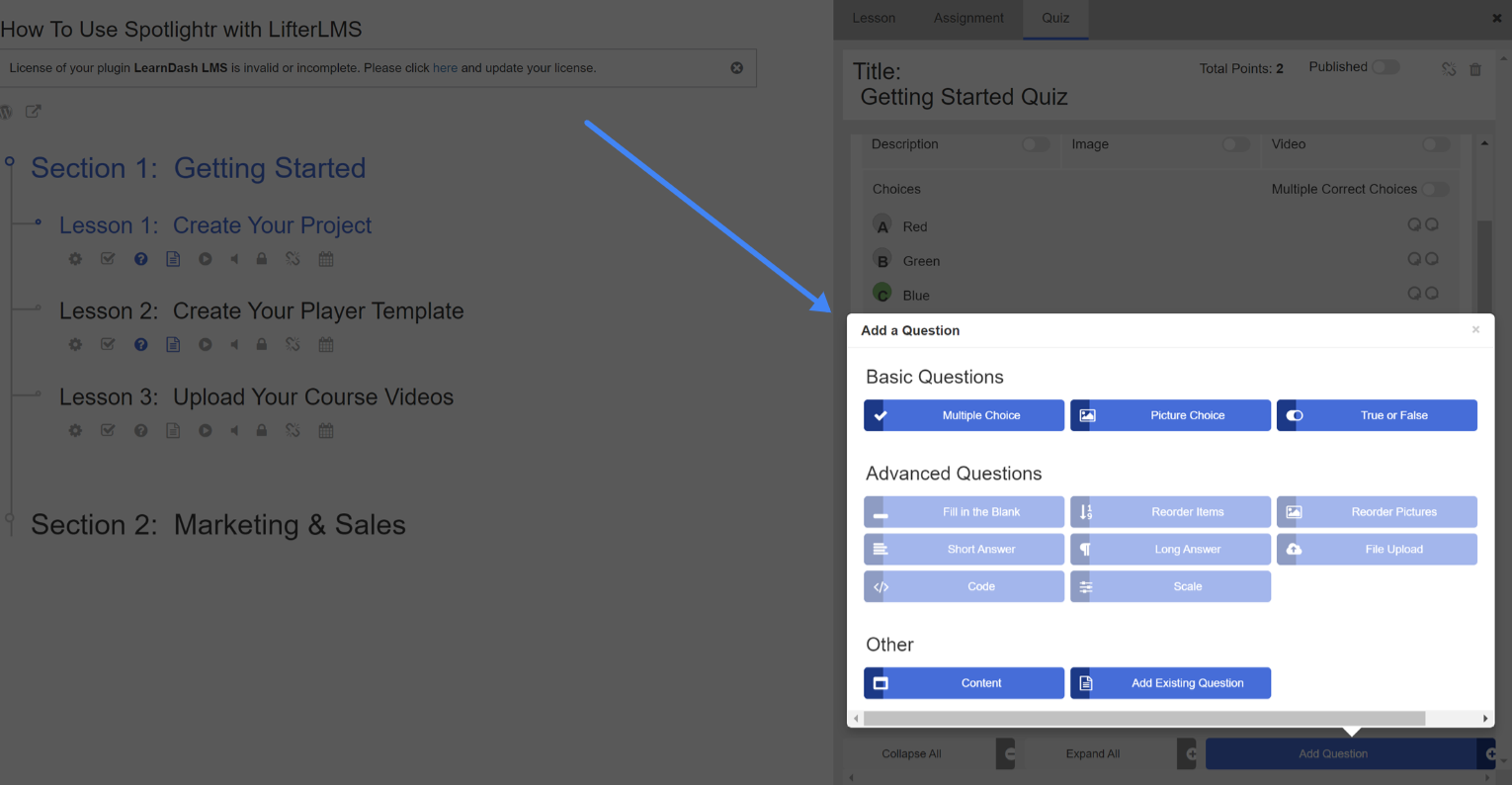Add a Multiple Choice question
1512x785 pixels.
pyautogui.click(x=964, y=415)
